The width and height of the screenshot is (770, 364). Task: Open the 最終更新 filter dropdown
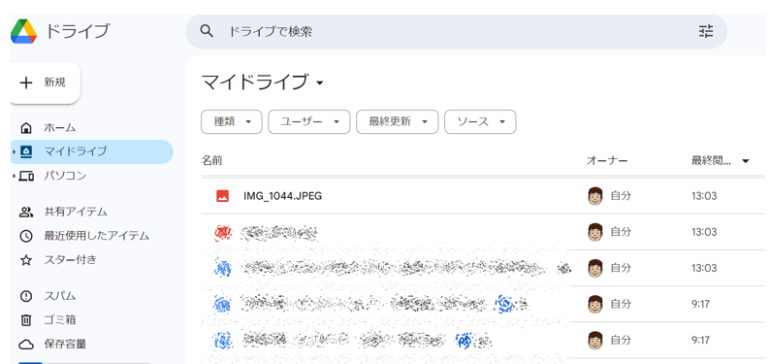(x=397, y=122)
